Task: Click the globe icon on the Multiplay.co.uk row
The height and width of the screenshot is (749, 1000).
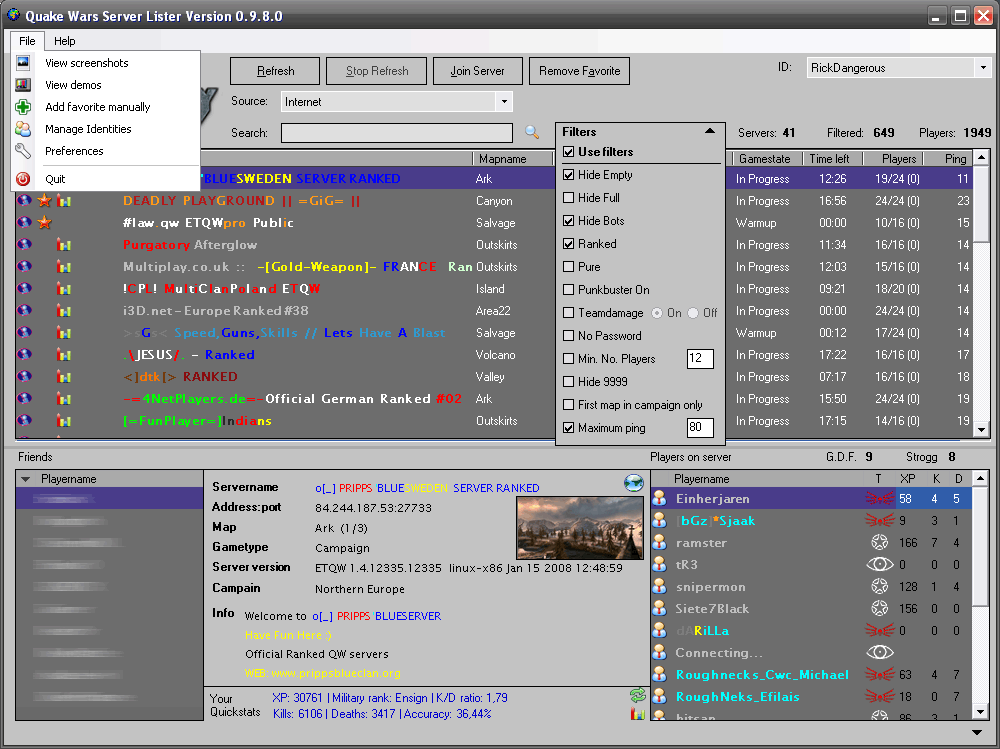Action: [24, 267]
